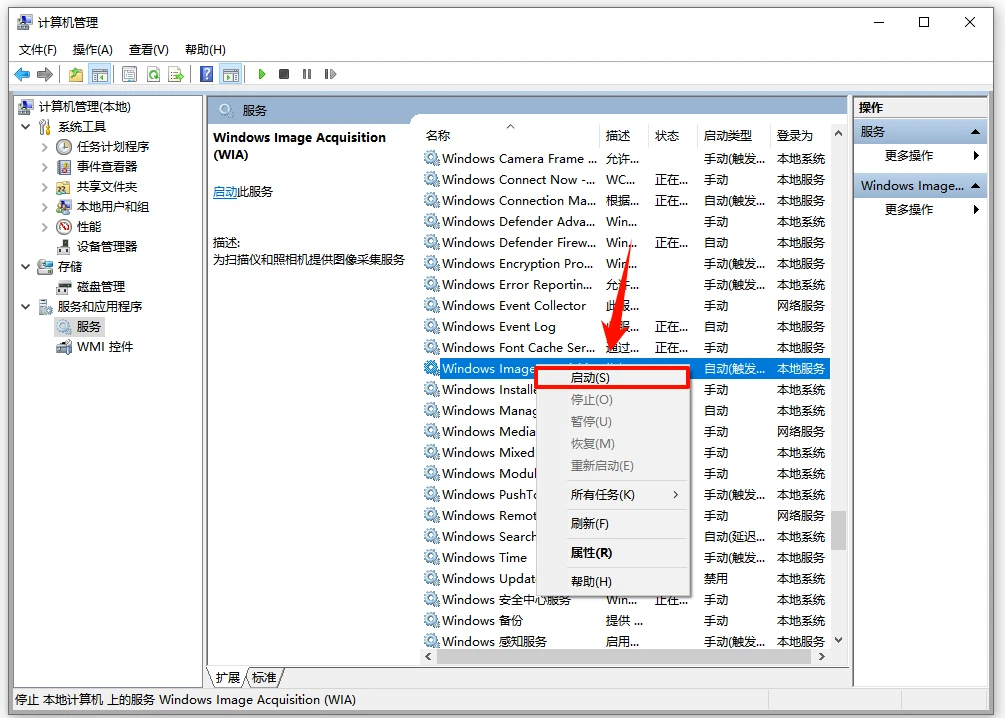Screen dimensions: 1005x718
Task: Collapse the 存储 tree node
Action: point(26,267)
